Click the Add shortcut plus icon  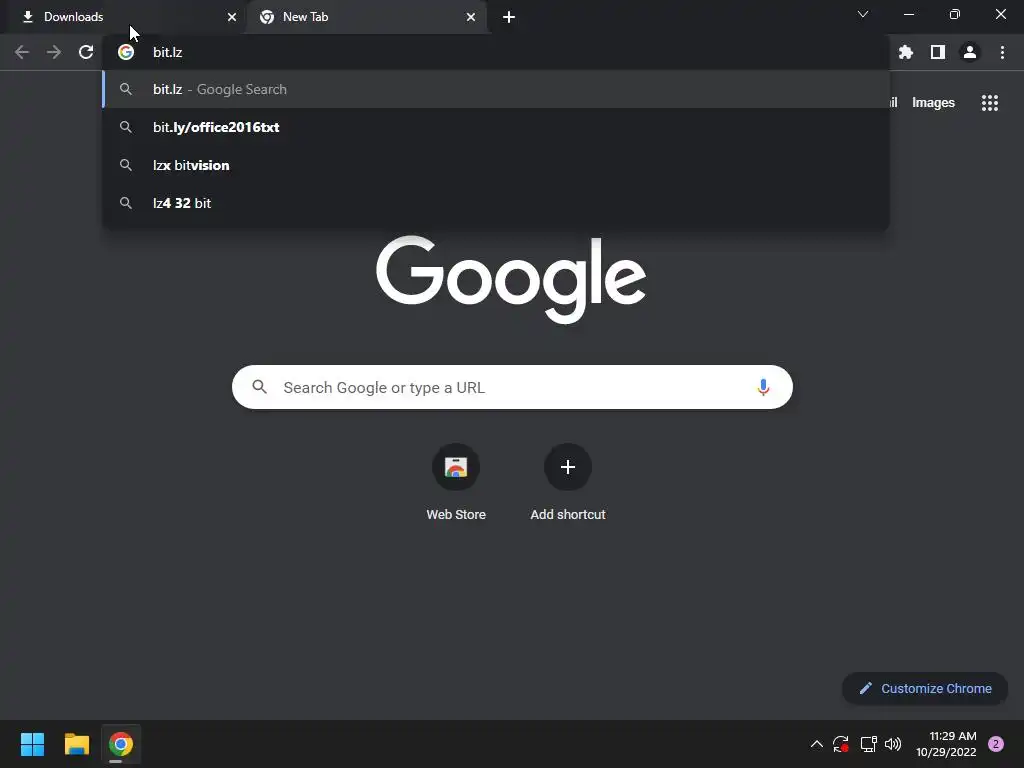(568, 467)
